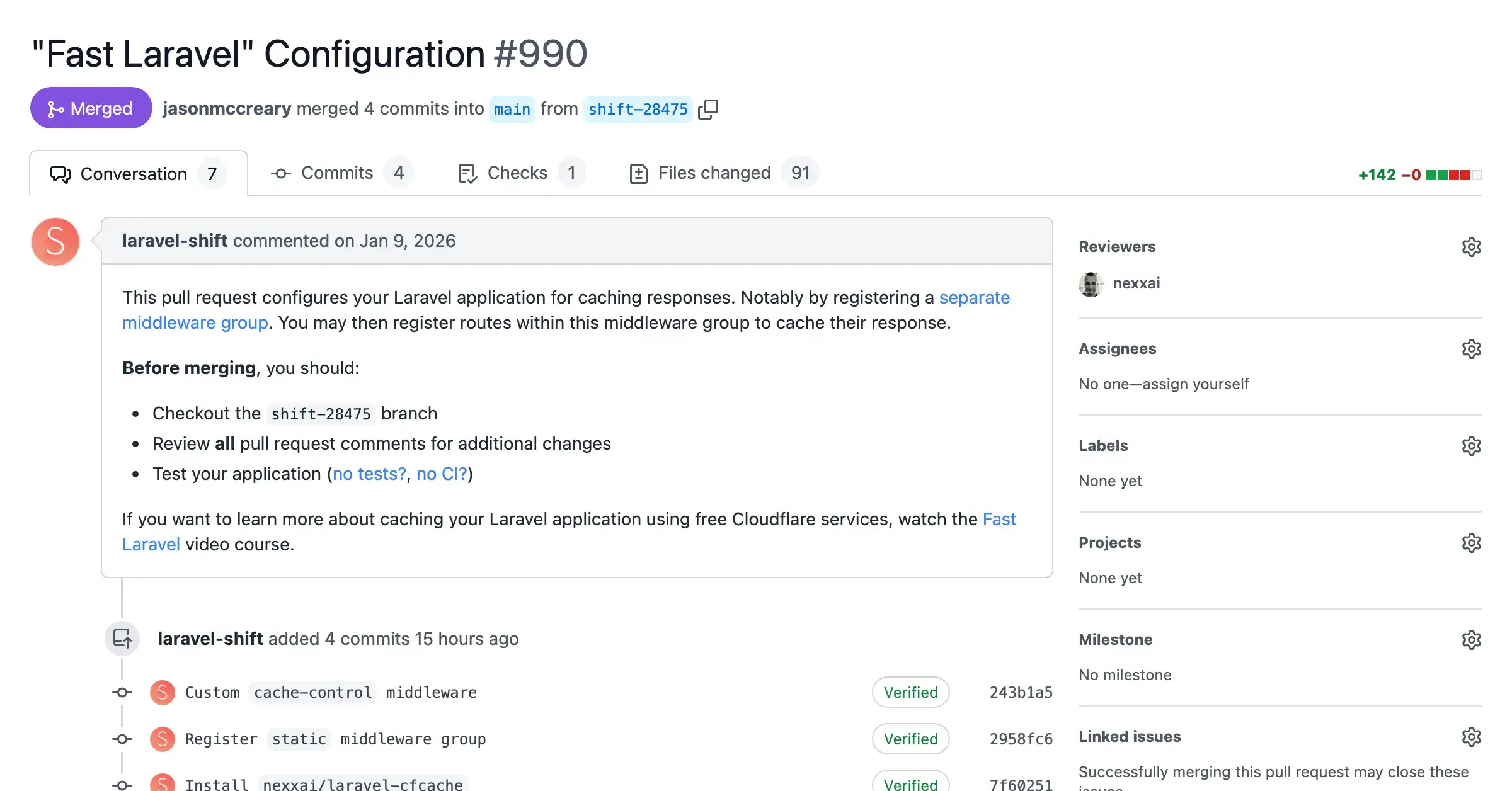
Task: Open the Projects settings gear
Action: click(1472, 542)
